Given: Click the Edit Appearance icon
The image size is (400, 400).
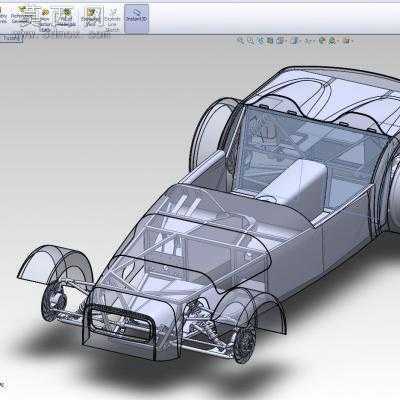Looking at the screenshot, I should (x=322, y=41).
